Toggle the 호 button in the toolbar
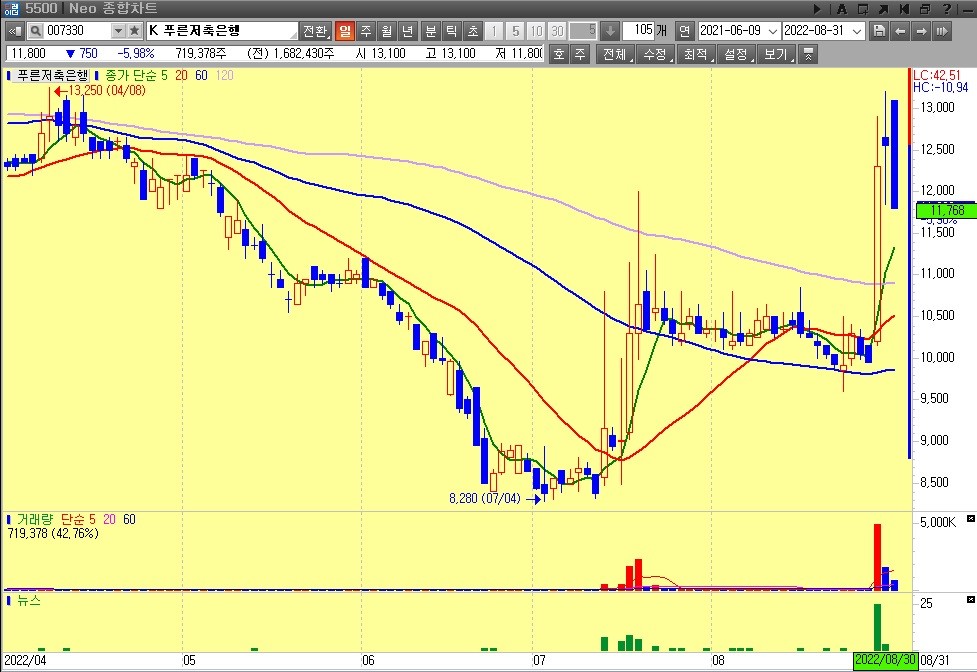The image size is (977, 672). (x=559, y=54)
